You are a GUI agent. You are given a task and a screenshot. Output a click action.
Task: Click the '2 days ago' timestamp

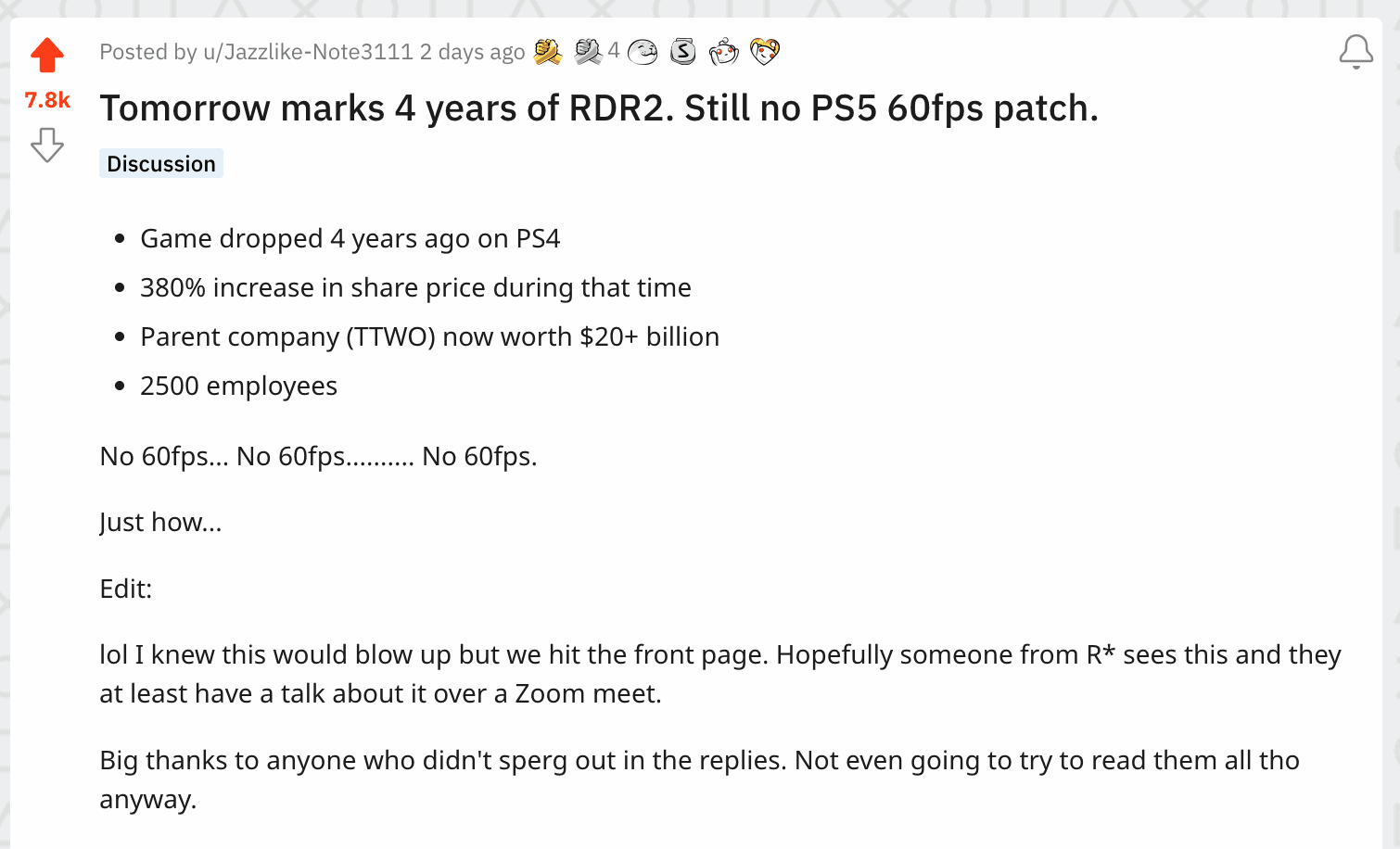point(473,52)
